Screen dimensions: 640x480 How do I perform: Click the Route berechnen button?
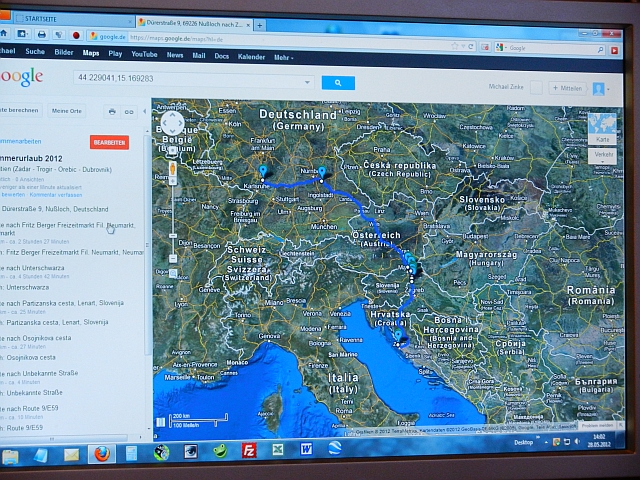click(x=20, y=110)
